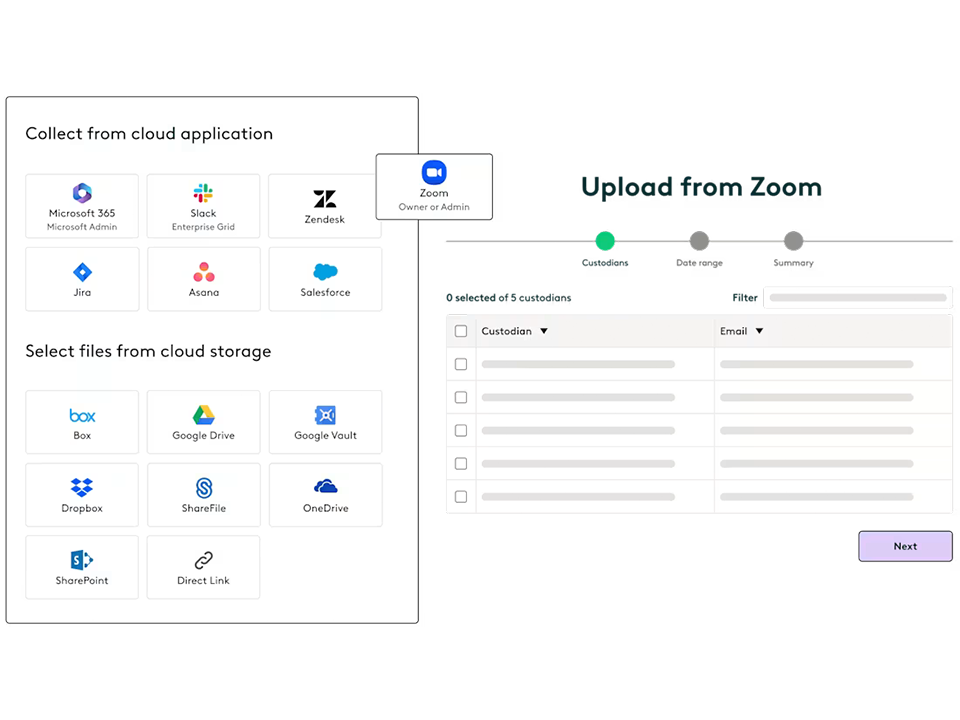Type in the Filter input field
960x720 pixels.
857,297
